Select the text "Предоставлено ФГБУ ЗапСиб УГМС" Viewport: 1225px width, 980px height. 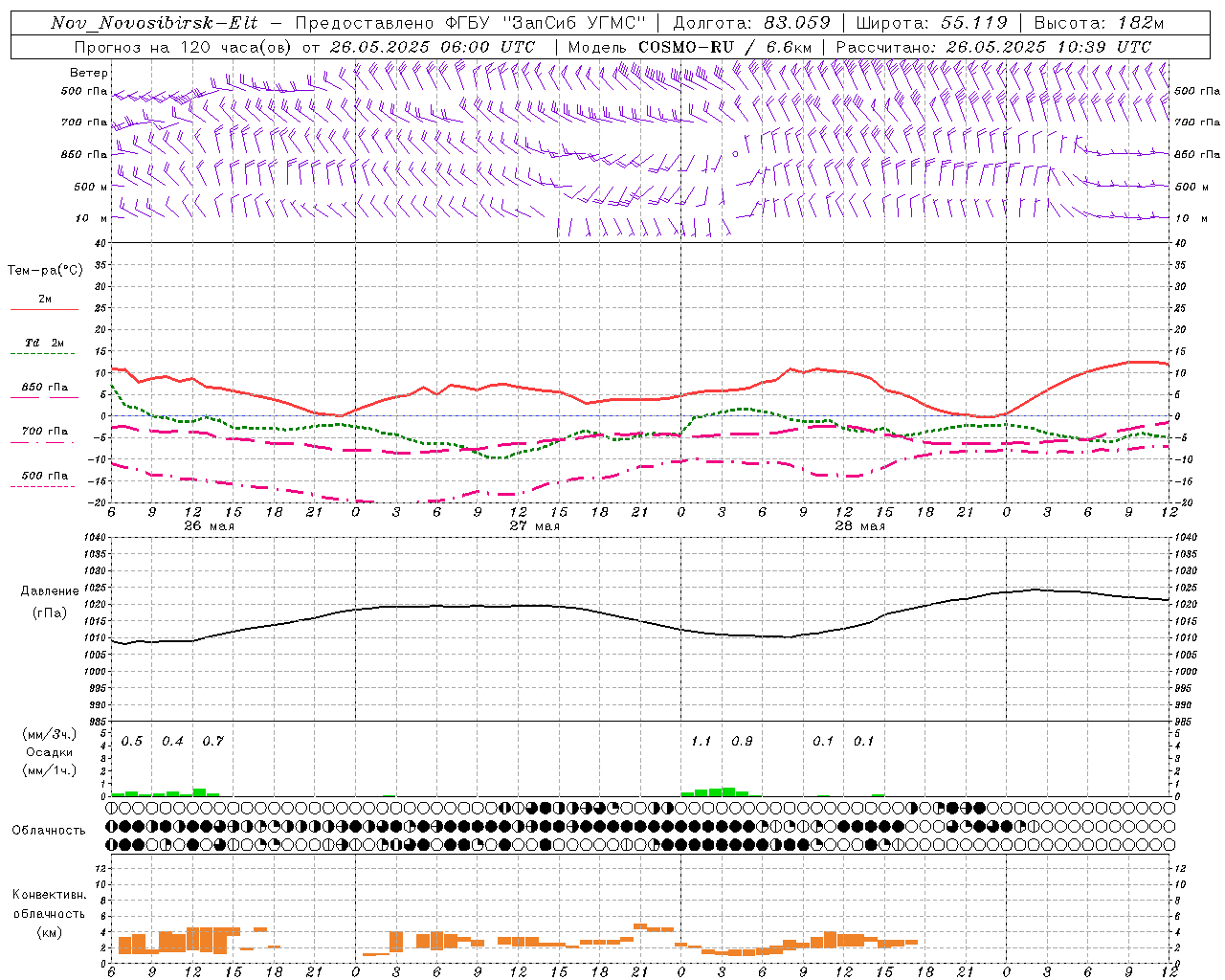pos(471,23)
